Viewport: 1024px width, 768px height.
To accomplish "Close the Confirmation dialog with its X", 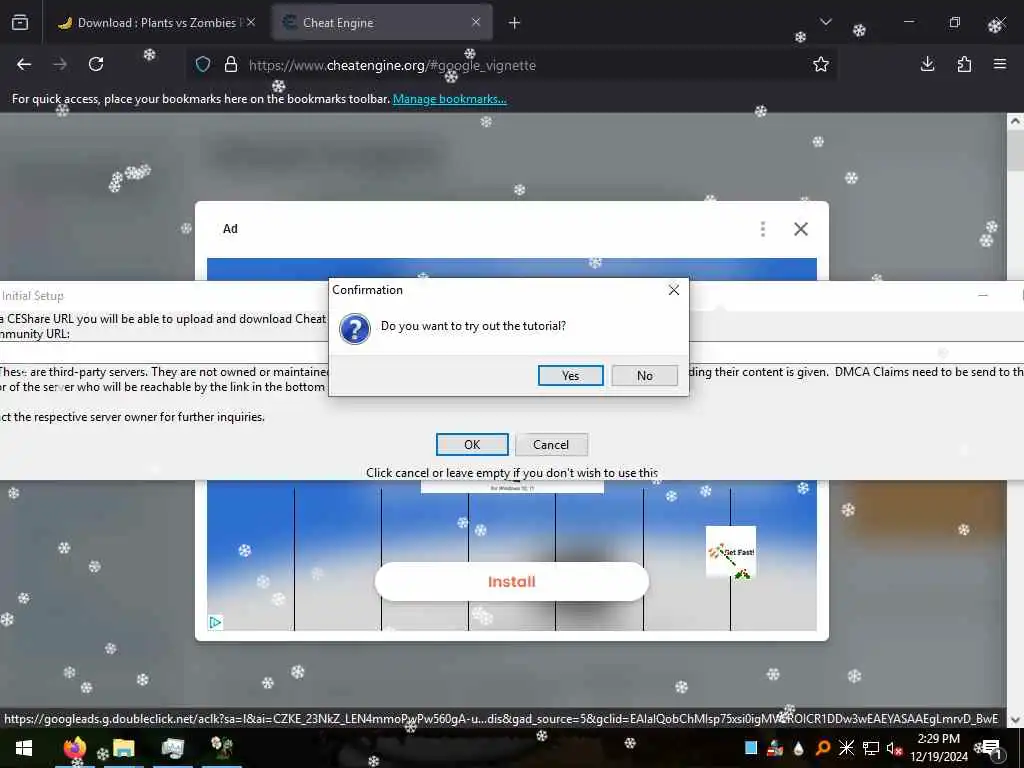I will [x=674, y=290].
